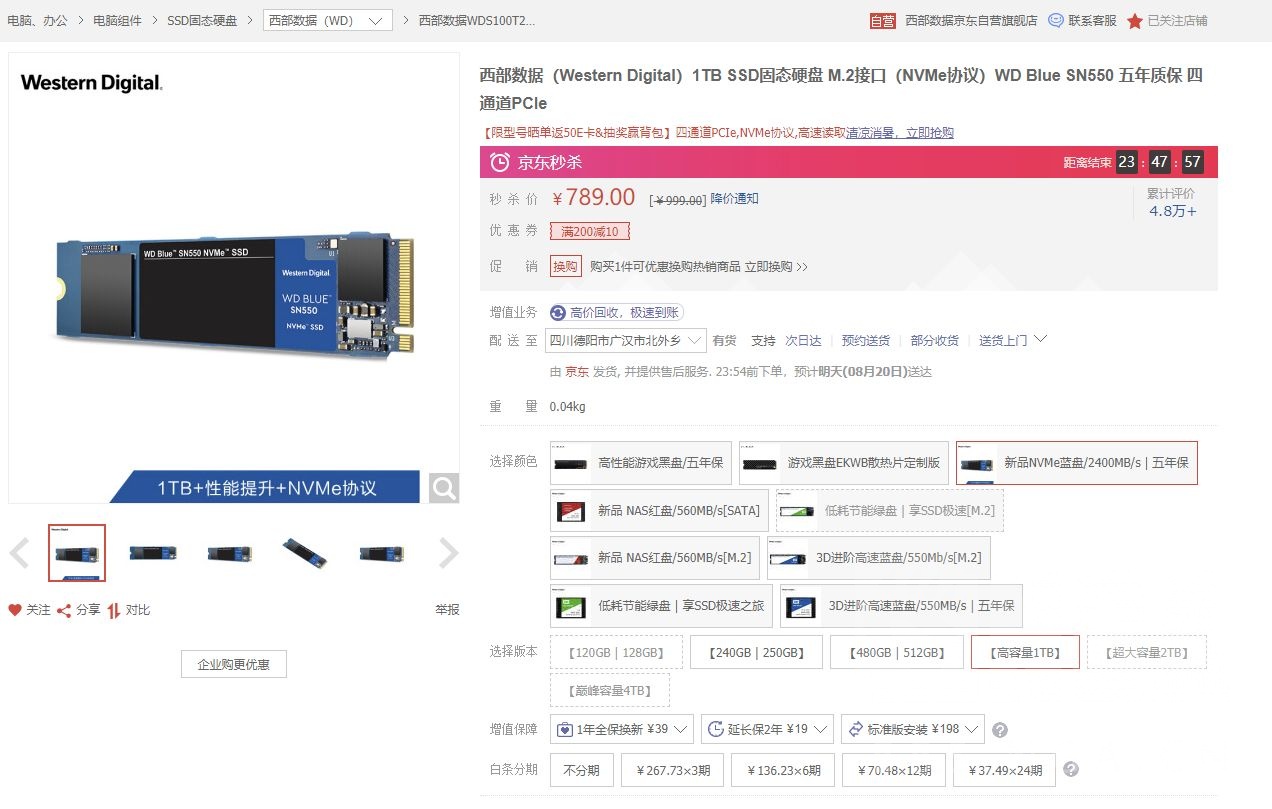1272x809 pixels.
Task: Select the 不分期 installment option
Action: click(x=581, y=770)
